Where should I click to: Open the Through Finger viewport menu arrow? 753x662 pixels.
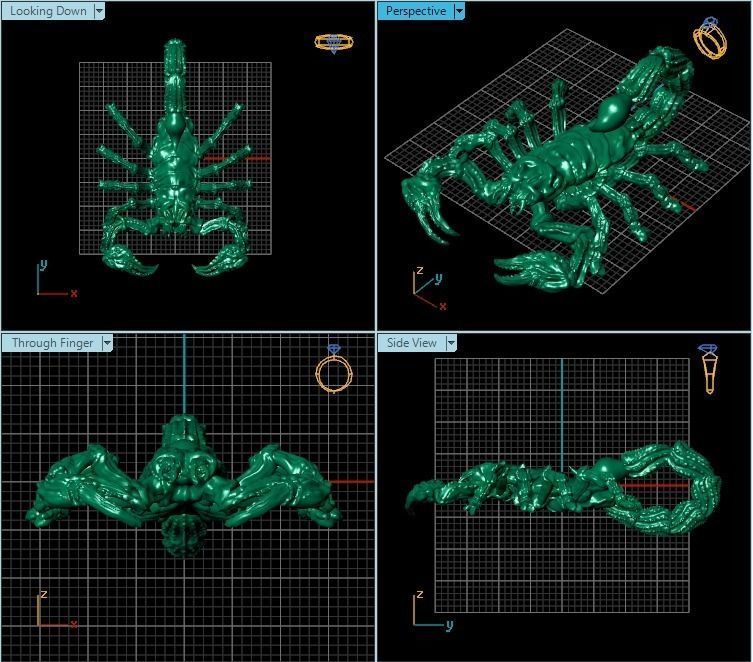[x=107, y=343]
